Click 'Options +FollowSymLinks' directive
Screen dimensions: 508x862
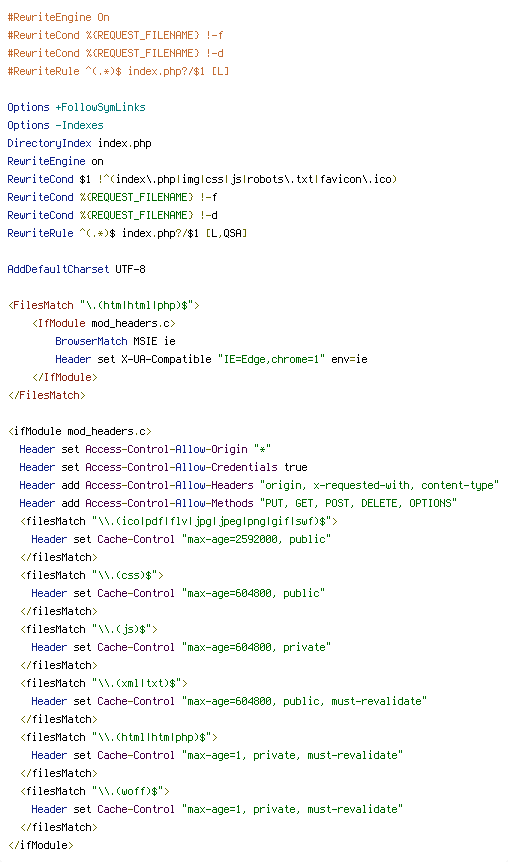point(76,107)
